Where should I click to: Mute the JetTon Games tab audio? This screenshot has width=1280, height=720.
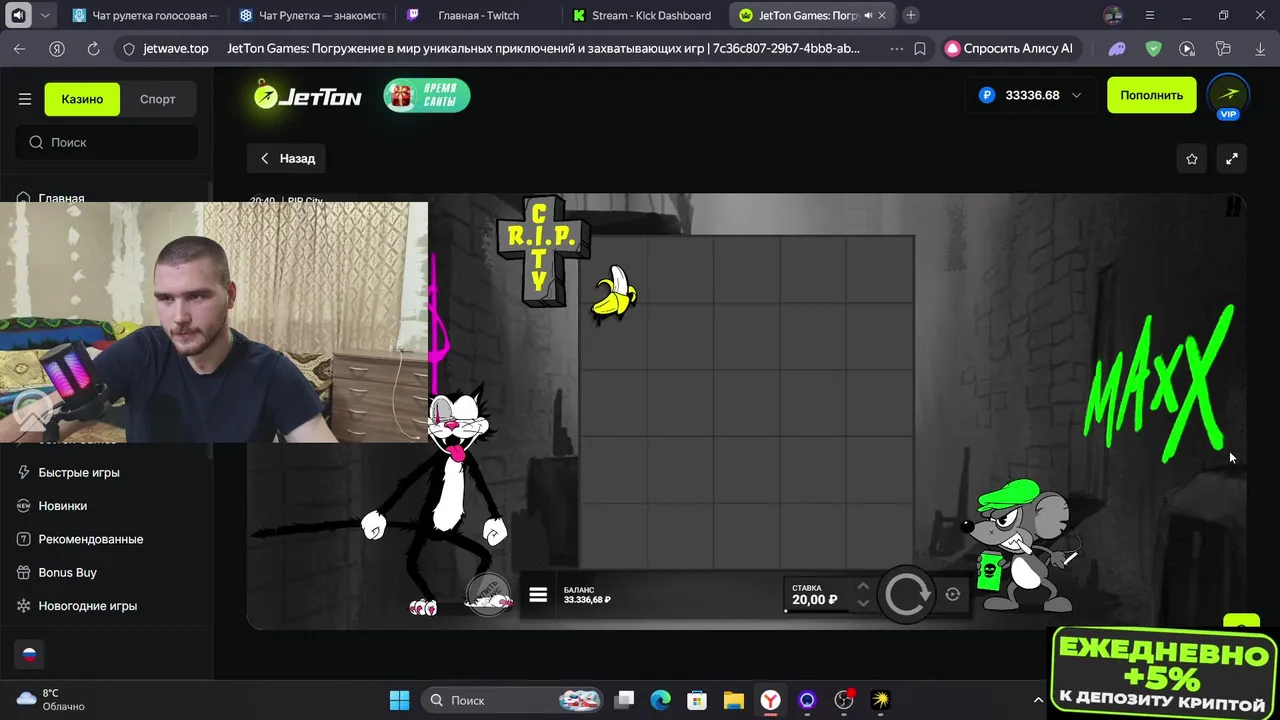click(867, 16)
